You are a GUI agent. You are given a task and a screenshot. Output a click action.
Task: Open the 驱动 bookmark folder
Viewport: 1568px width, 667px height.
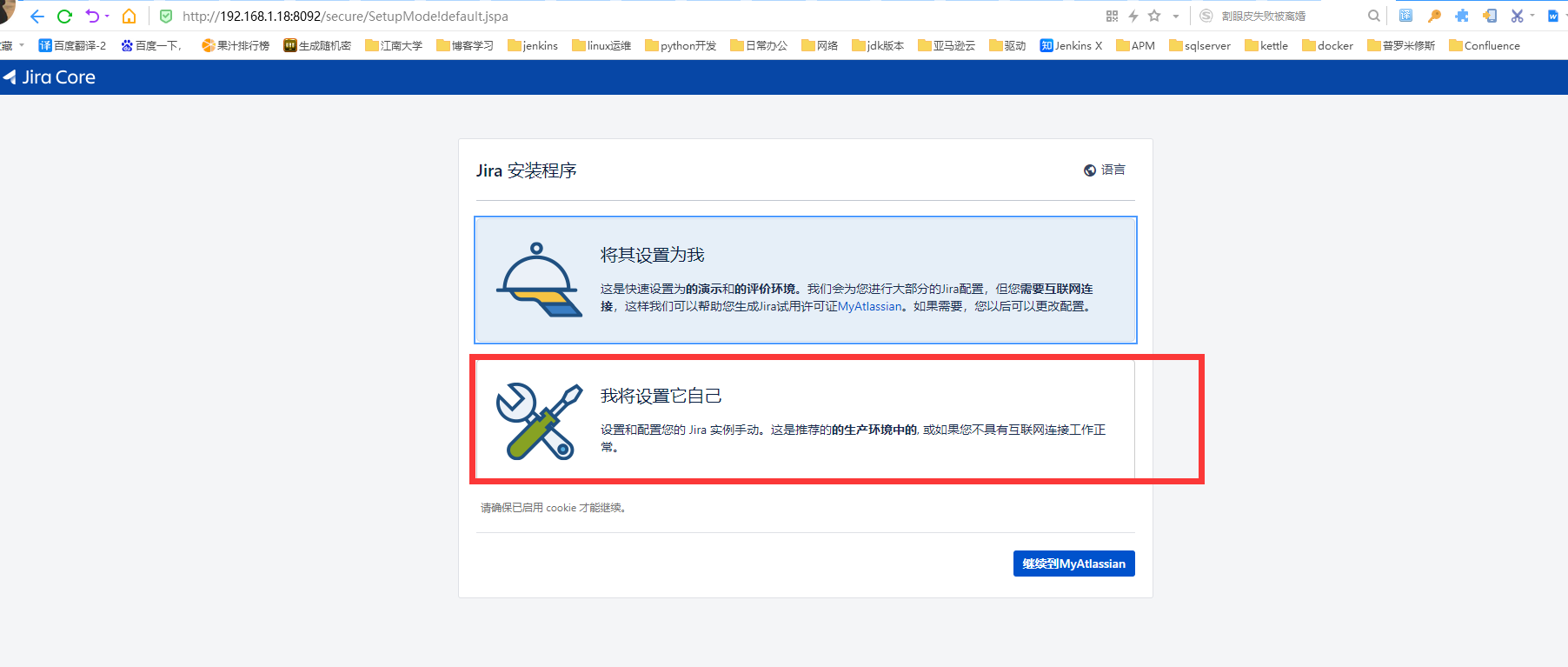pos(1007,45)
